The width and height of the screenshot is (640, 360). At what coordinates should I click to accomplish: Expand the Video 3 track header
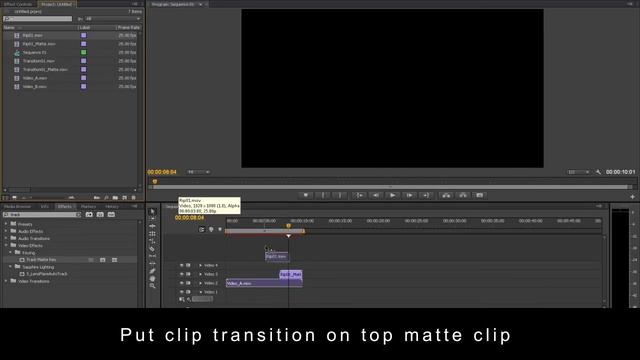pyautogui.click(x=200, y=274)
